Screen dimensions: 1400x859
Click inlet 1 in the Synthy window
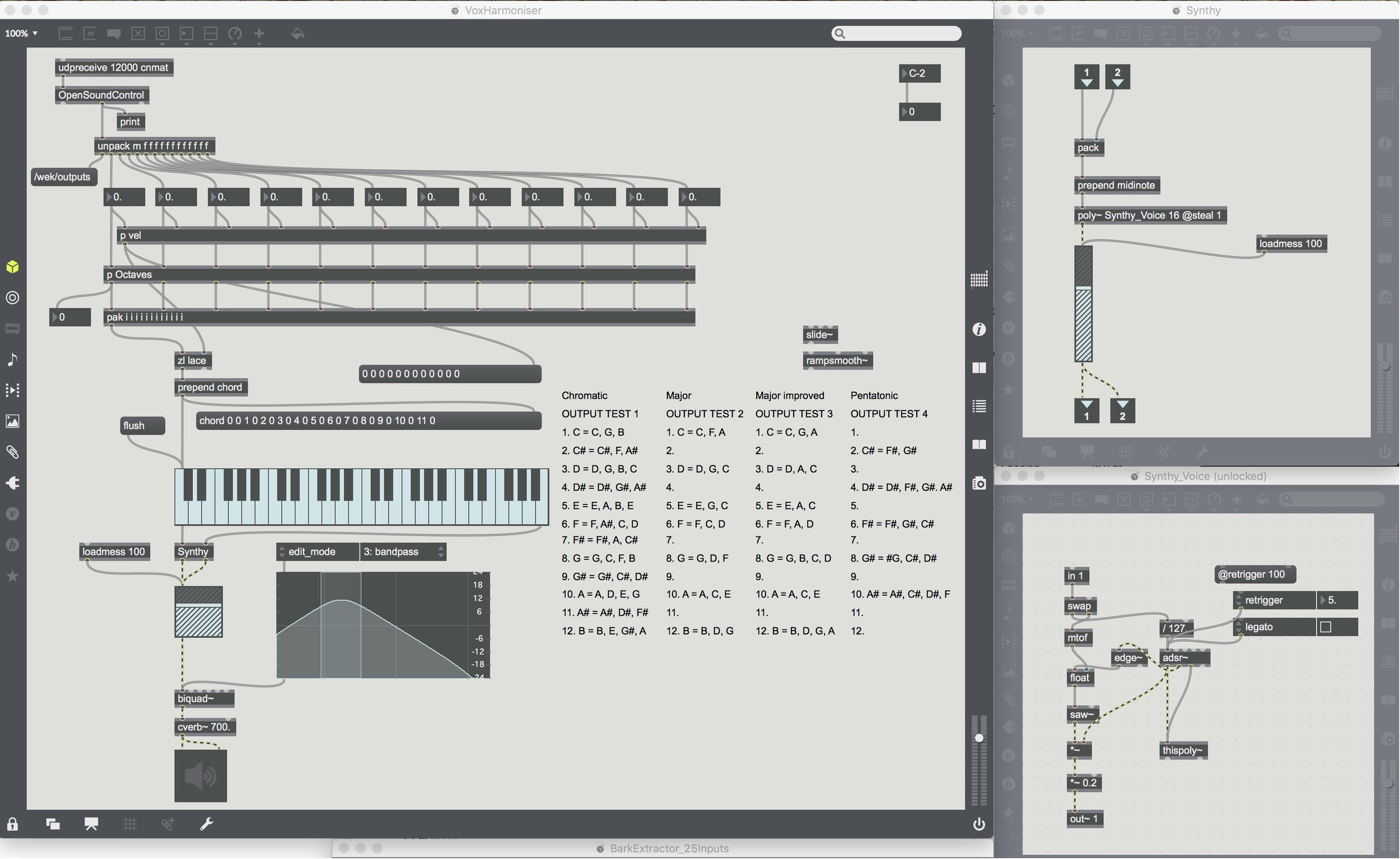1086,77
